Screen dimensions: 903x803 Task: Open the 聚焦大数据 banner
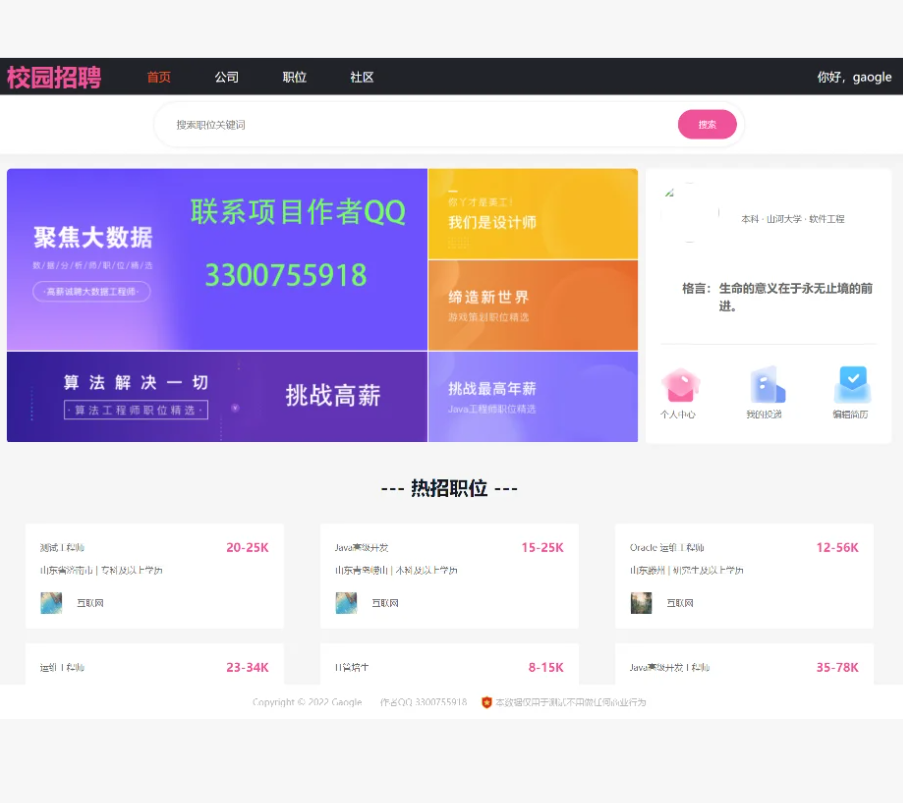217,260
